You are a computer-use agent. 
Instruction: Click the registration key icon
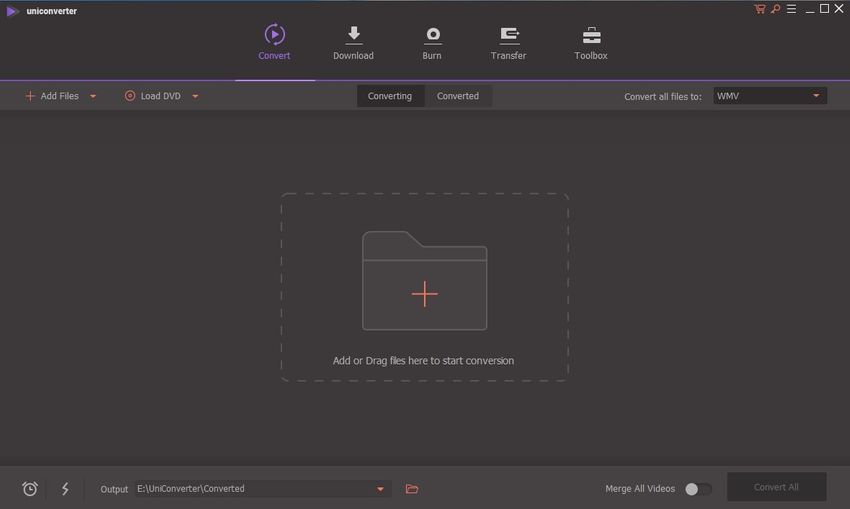click(x=774, y=9)
